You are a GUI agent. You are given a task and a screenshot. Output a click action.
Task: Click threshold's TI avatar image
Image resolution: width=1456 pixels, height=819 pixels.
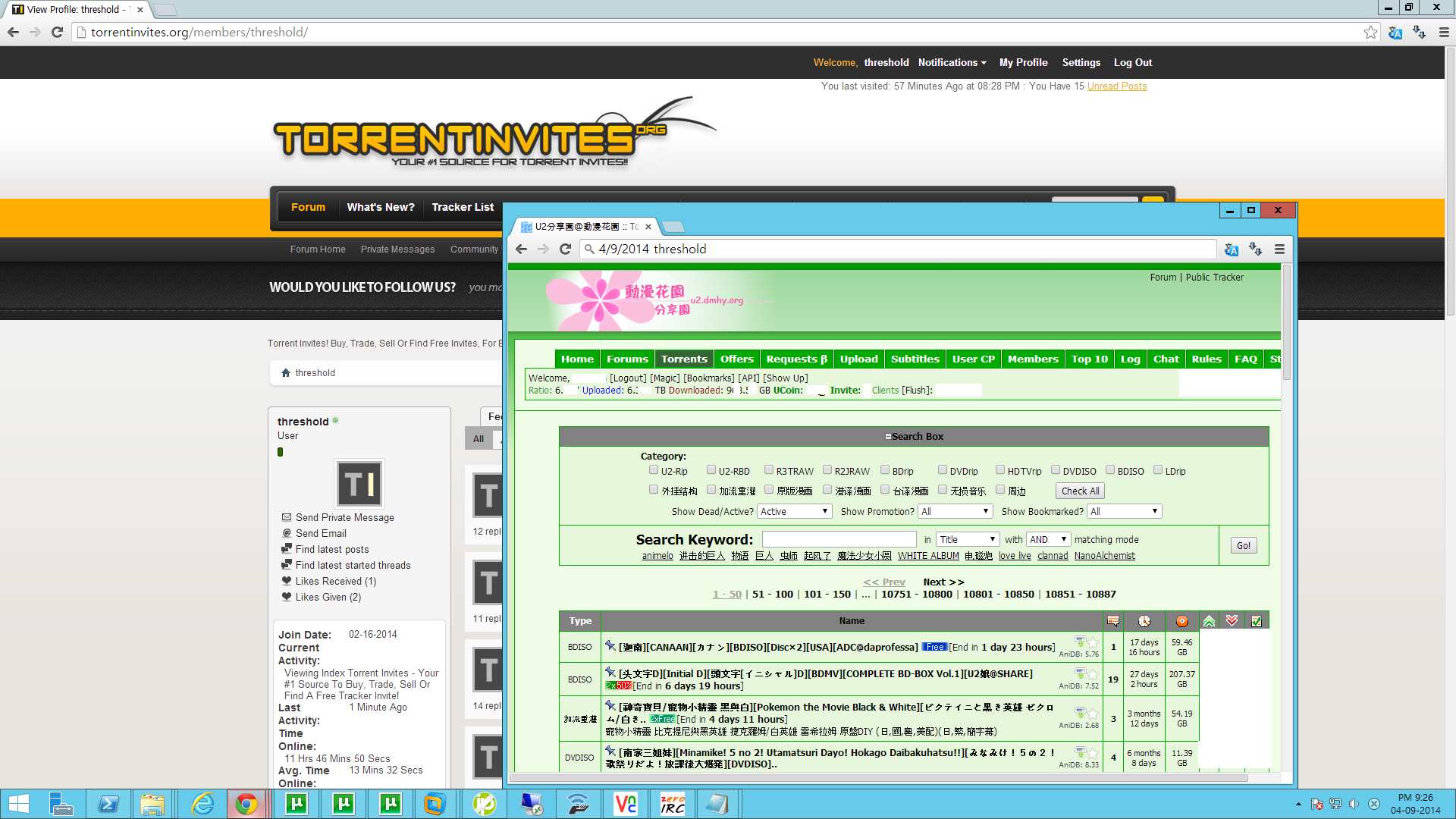pos(359,483)
